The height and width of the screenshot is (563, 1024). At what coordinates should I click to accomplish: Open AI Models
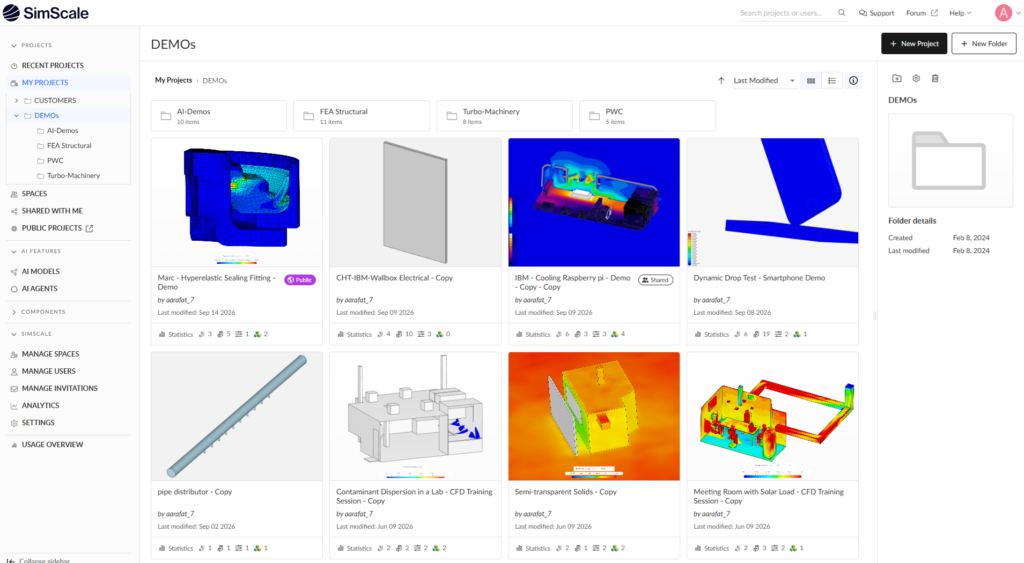(x=40, y=272)
